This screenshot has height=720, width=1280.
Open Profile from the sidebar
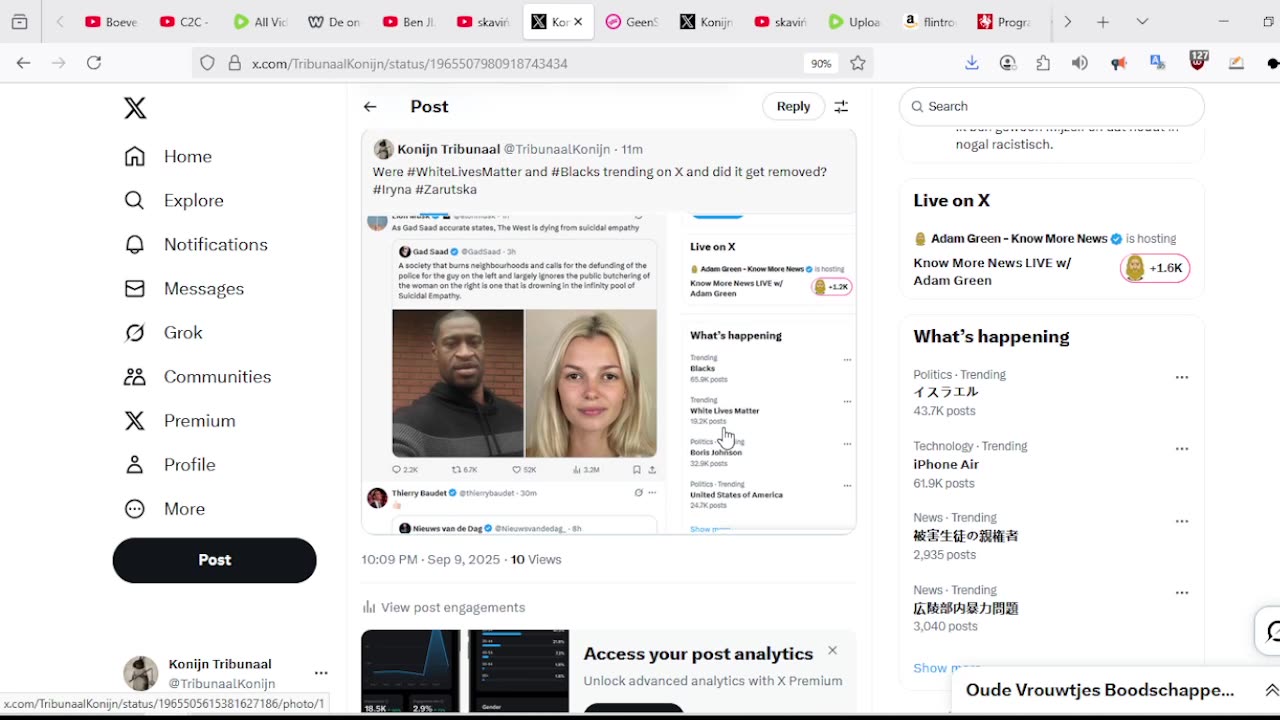click(170, 464)
